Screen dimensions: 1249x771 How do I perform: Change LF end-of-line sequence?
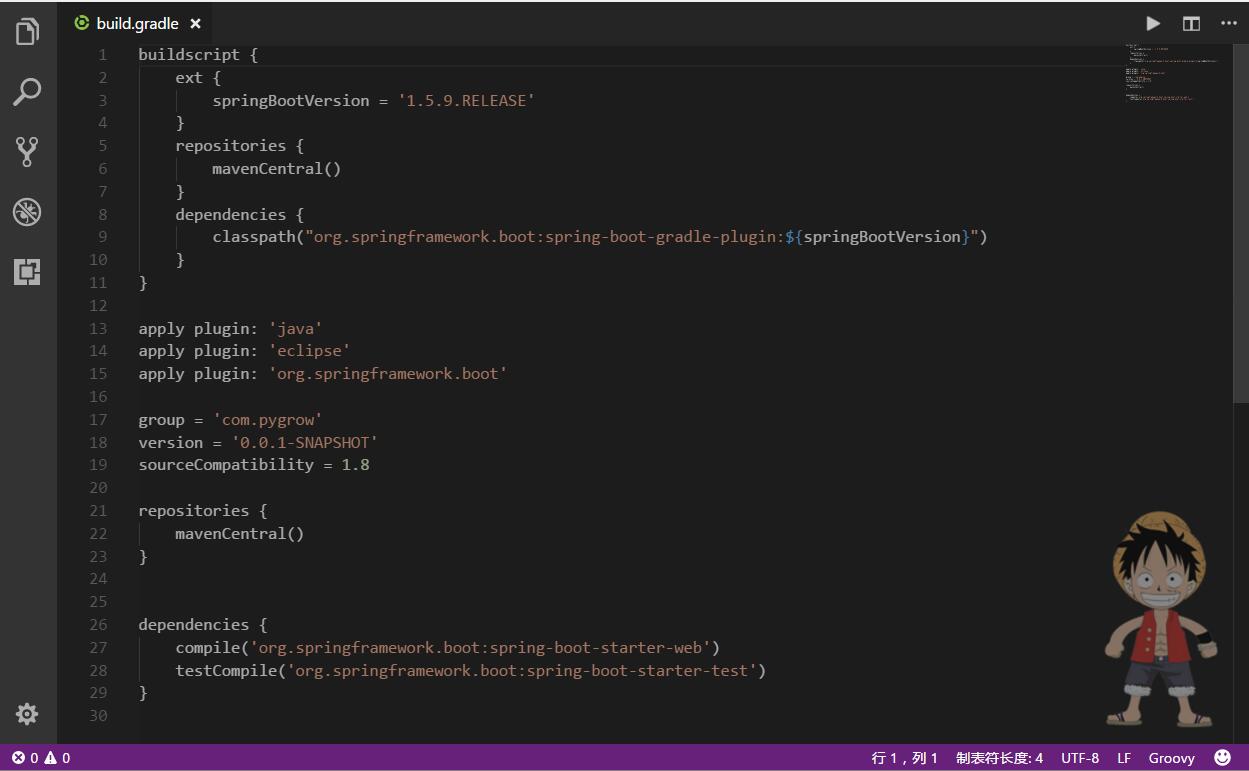[1124, 758]
